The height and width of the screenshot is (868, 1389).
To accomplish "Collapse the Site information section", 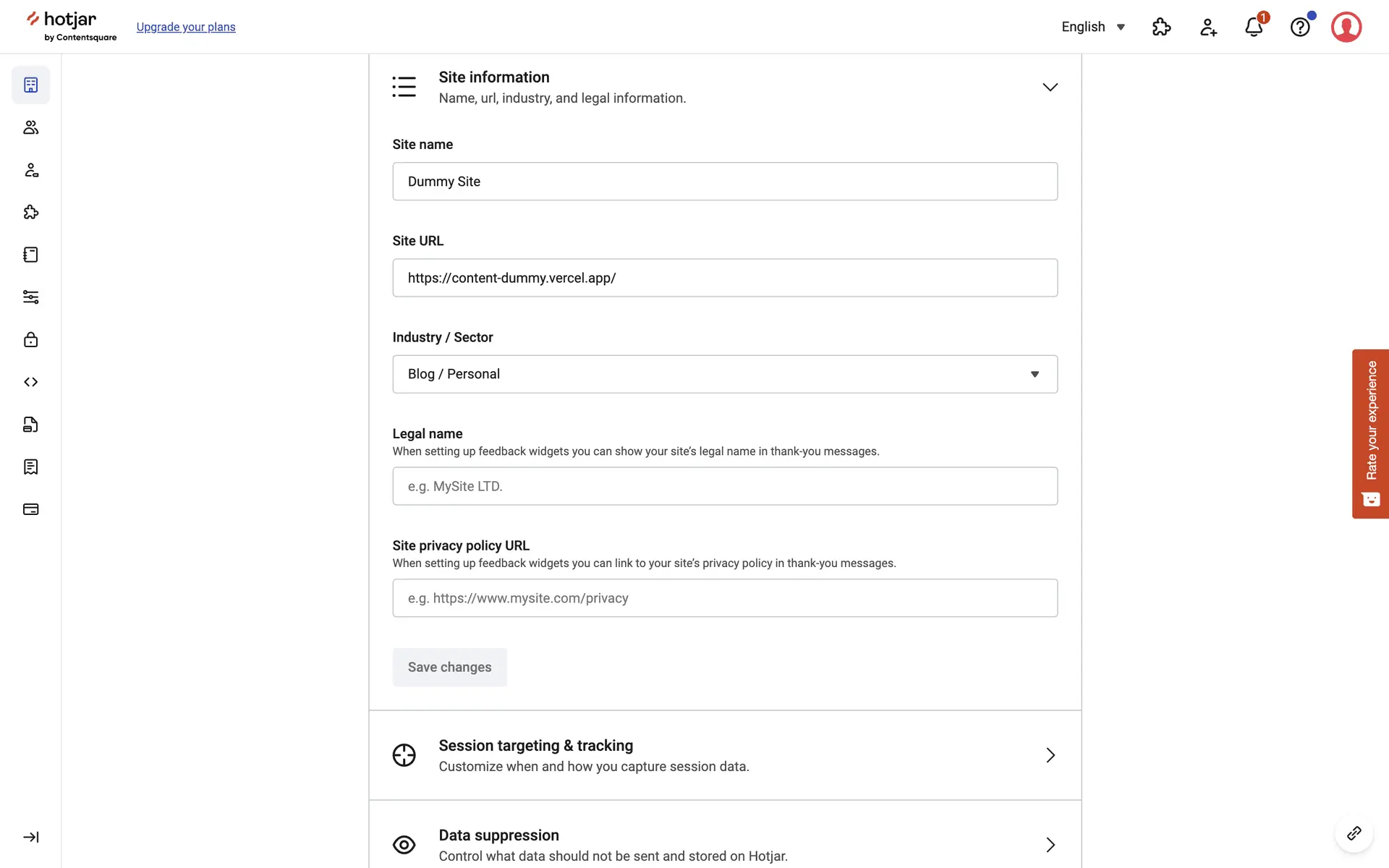I will coord(1050,87).
